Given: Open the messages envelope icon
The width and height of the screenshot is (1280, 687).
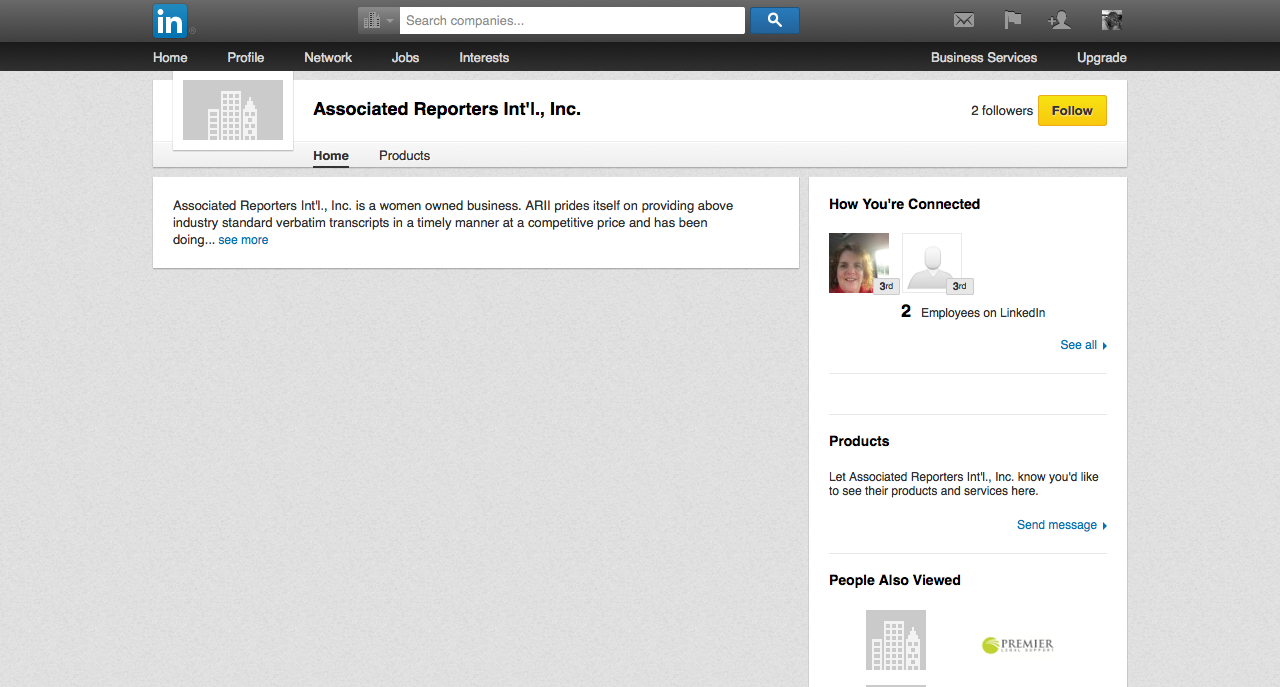Looking at the screenshot, I should click(x=964, y=20).
